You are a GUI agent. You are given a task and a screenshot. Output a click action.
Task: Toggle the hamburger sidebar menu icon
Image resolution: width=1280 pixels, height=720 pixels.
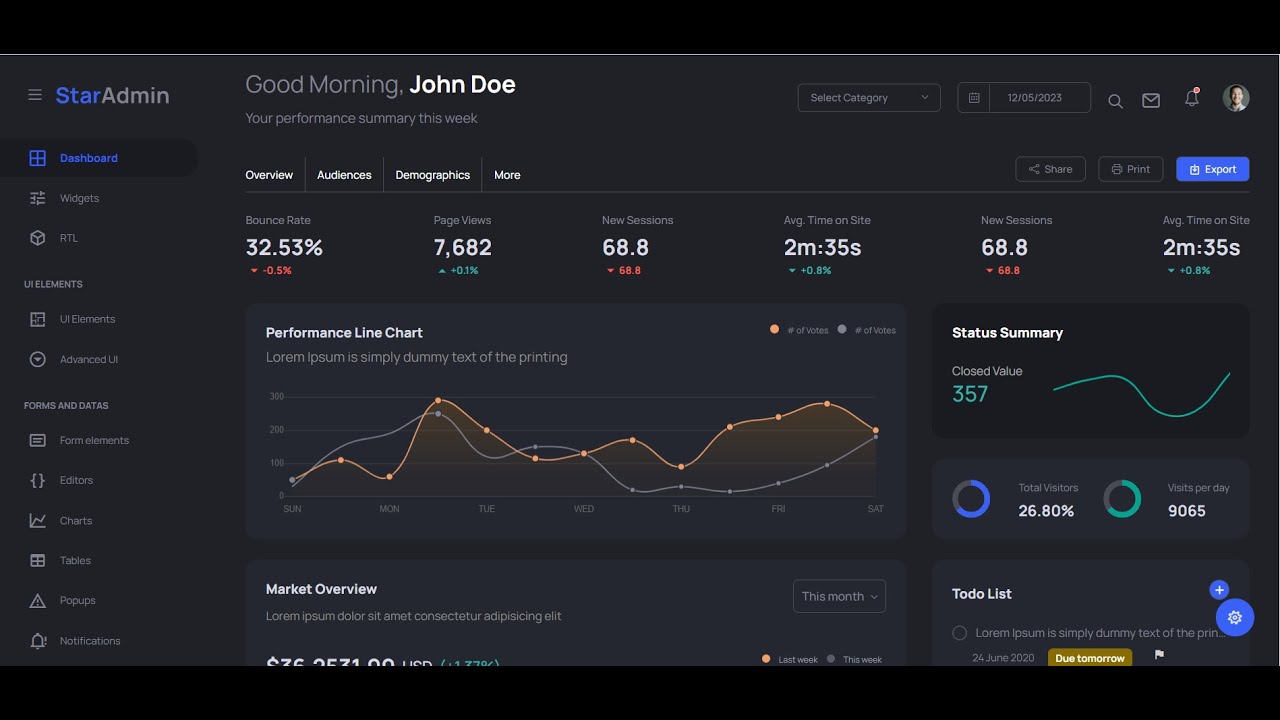click(35, 95)
